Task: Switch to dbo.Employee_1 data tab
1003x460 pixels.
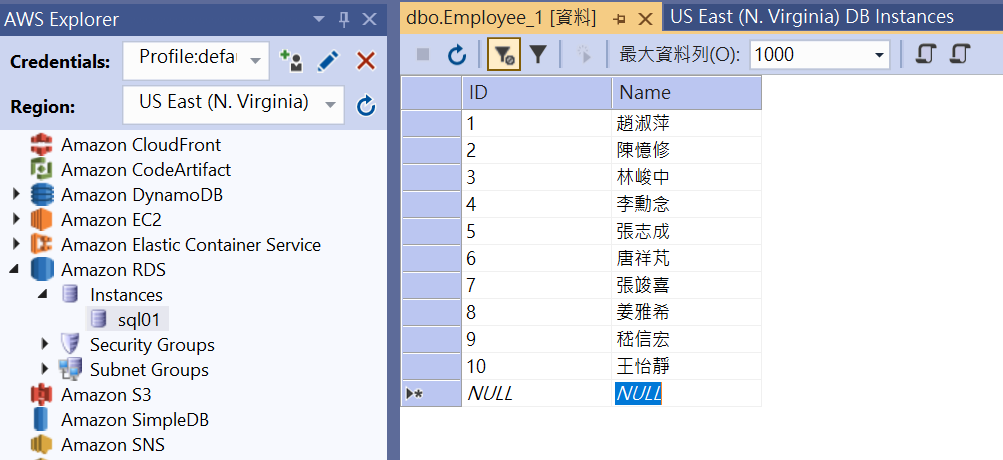Action: click(x=501, y=19)
